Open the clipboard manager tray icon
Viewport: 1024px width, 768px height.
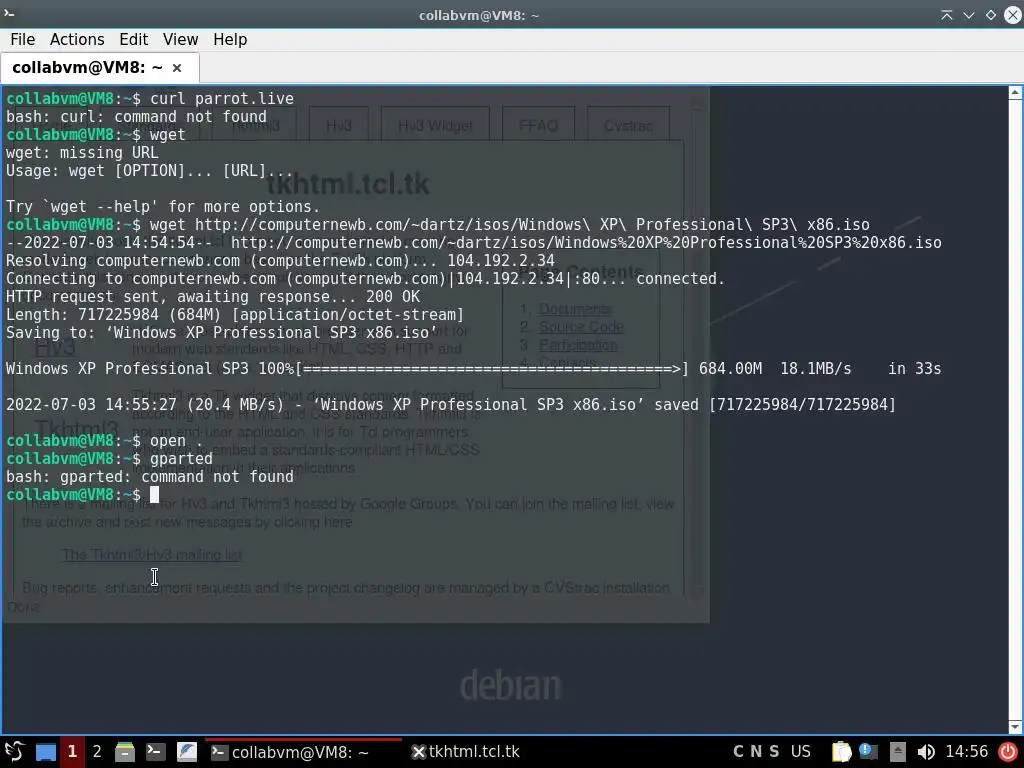[841, 752]
